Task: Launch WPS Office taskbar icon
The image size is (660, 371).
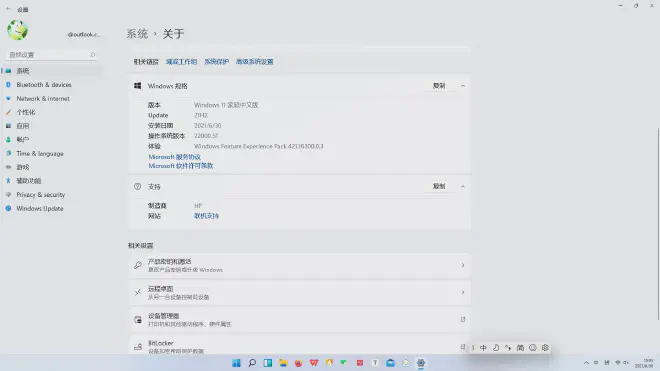Action: pos(314,363)
